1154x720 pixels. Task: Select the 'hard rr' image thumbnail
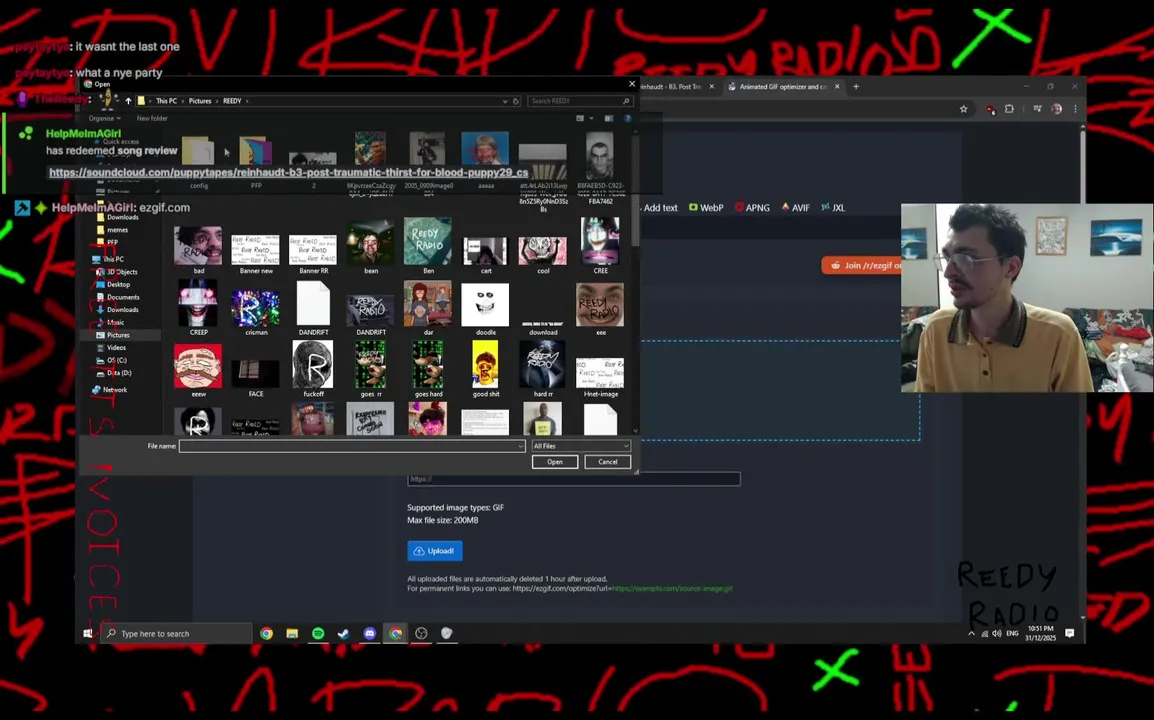[x=542, y=370]
